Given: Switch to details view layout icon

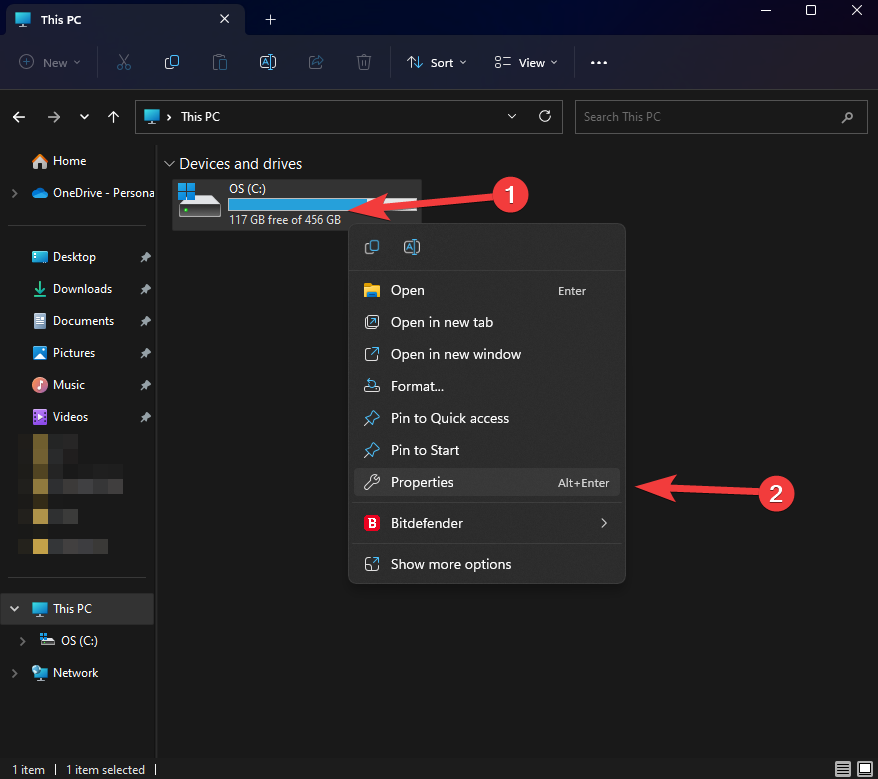Looking at the screenshot, I should 843,769.
